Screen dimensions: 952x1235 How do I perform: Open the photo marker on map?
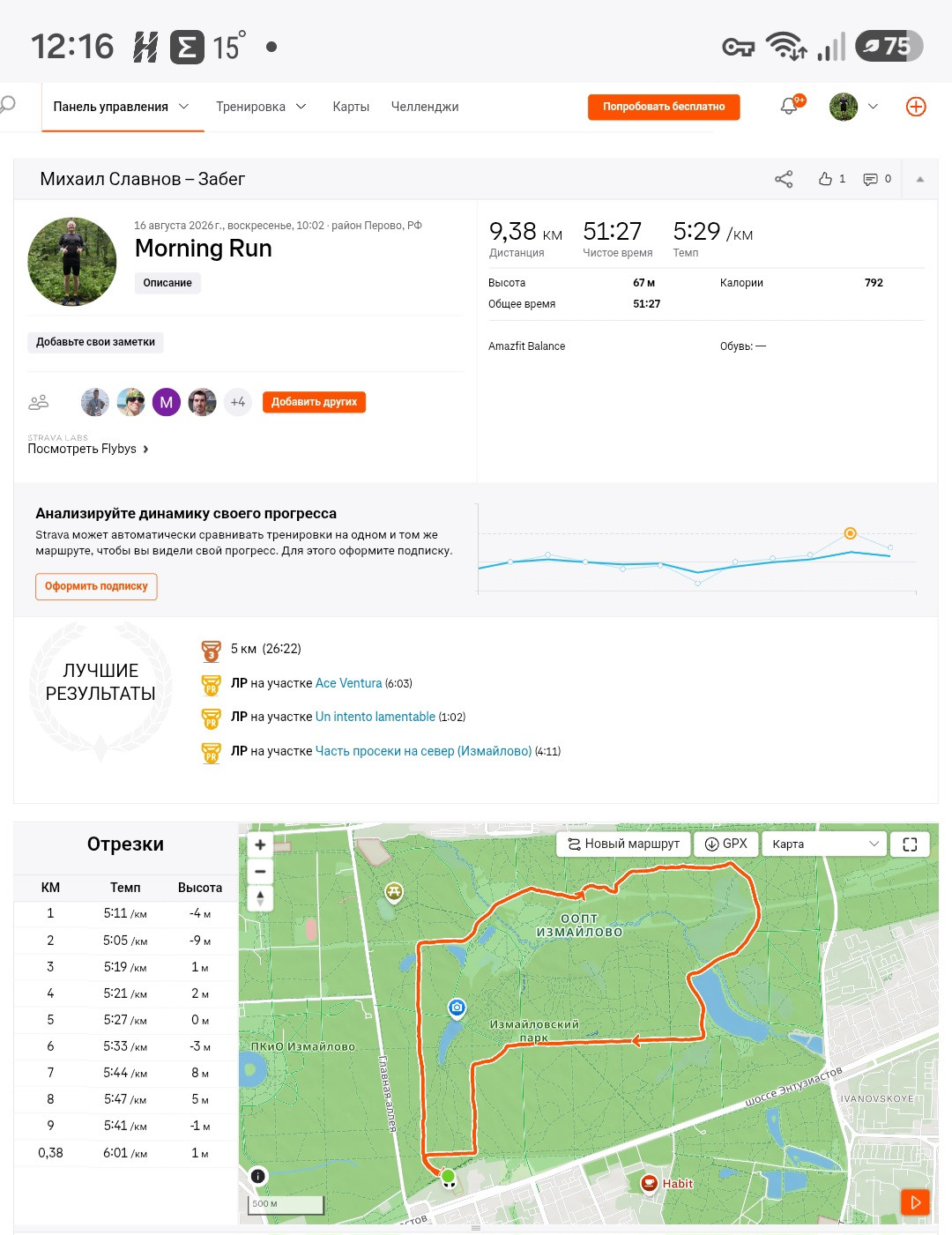click(457, 1008)
